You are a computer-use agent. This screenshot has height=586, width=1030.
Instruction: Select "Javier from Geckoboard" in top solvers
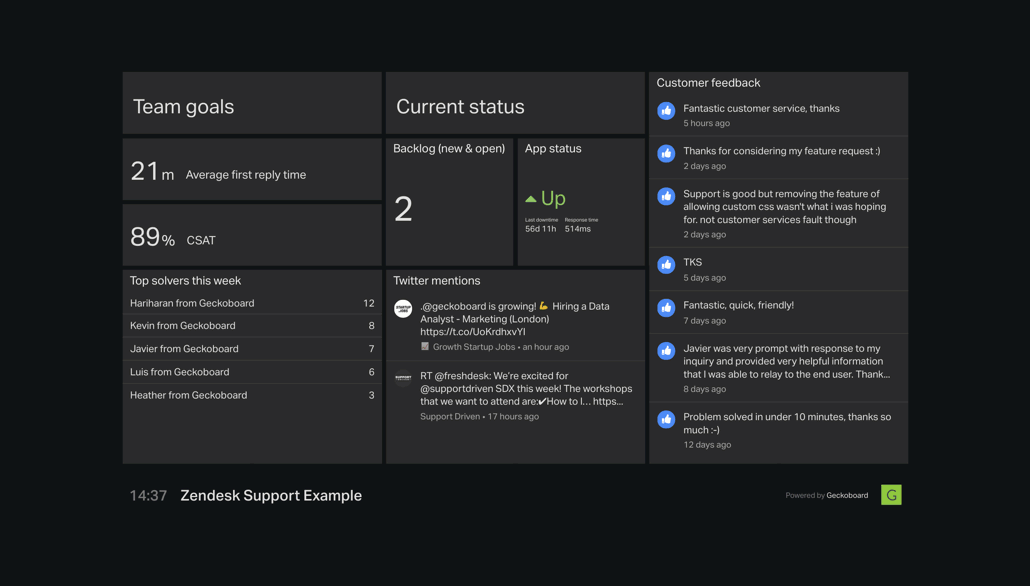tap(184, 349)
